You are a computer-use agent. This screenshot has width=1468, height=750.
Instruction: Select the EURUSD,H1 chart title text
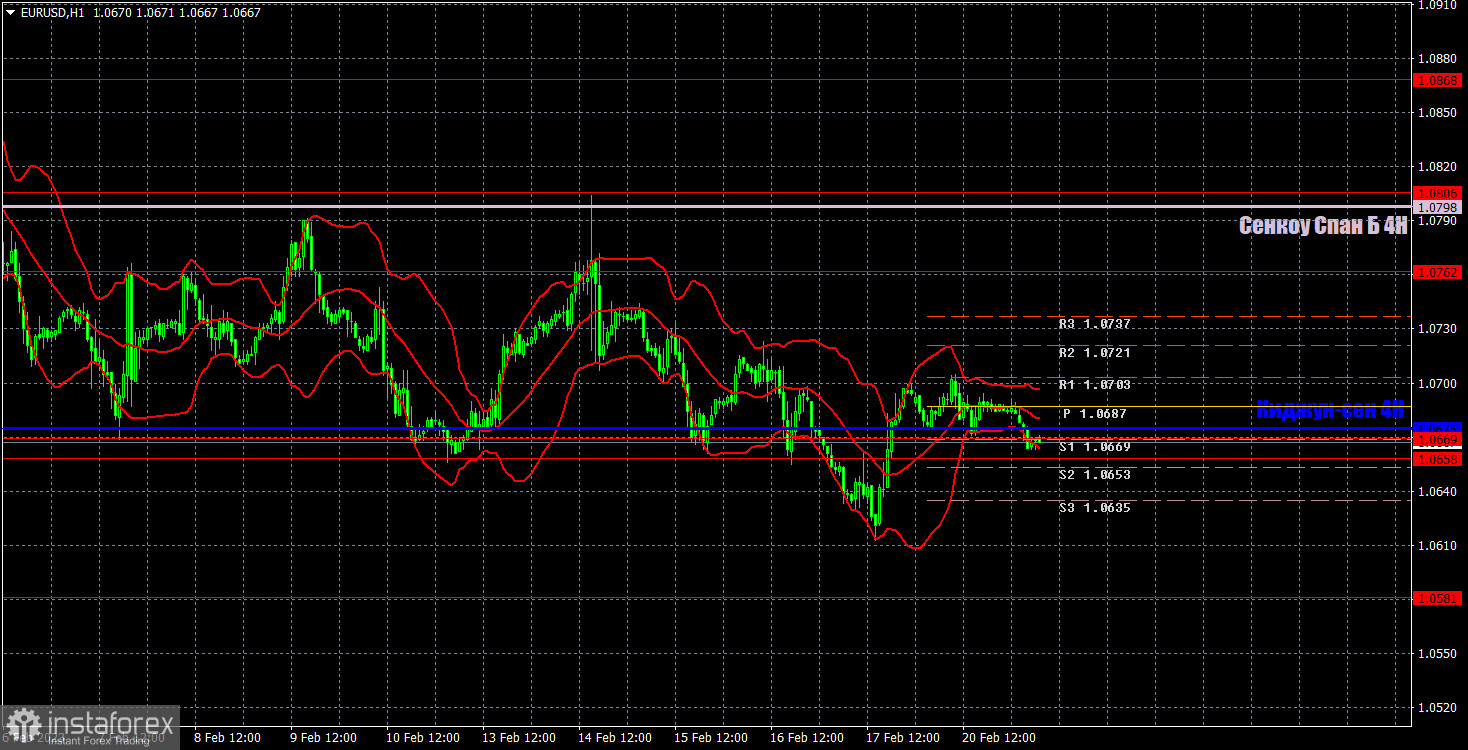coord(51,13)
